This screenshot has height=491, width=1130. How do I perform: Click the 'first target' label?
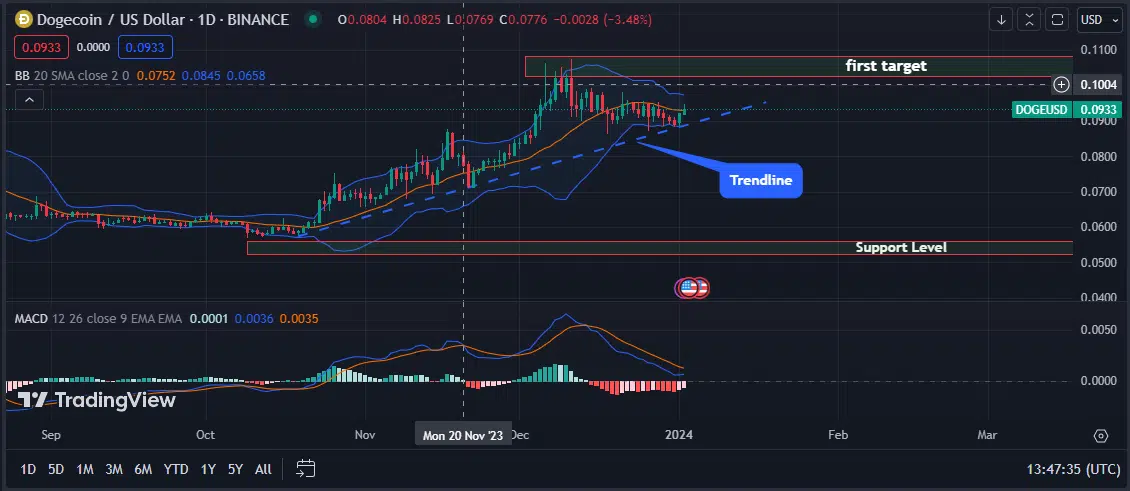tap(886, 66)
